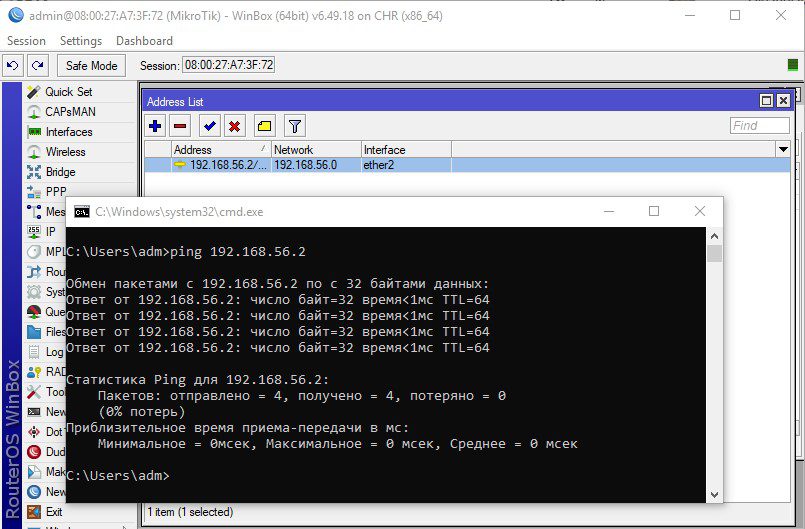
Task: Click the WinBox title bar app icon
Action: pos(15,15)
